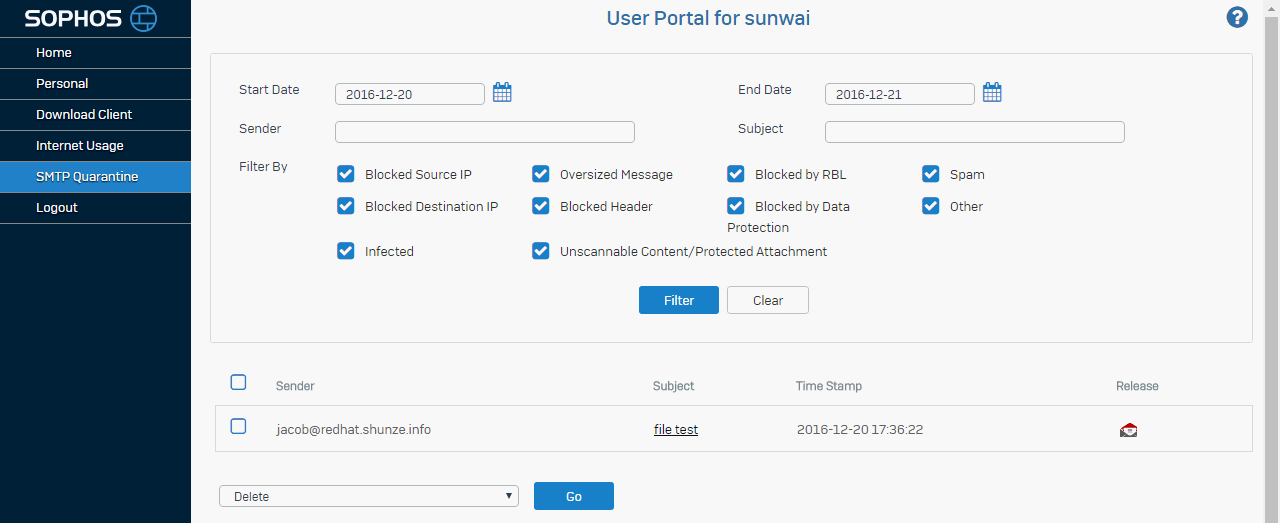The height and width of the screenshot is (523, 1280).
Task: Uncheck the Oversized Message checkbox
Action: [541, 174]
